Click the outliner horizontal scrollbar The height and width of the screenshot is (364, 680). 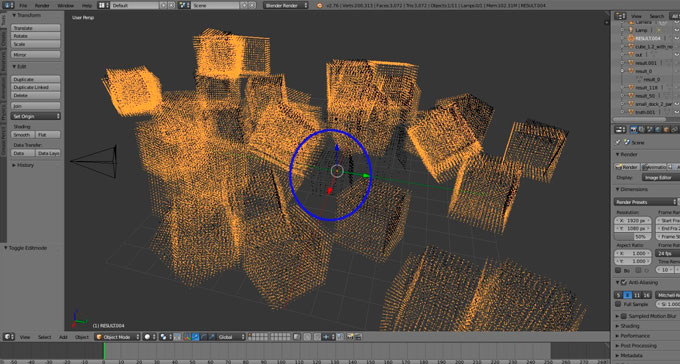pyautogui.click(x=640, y=119)
